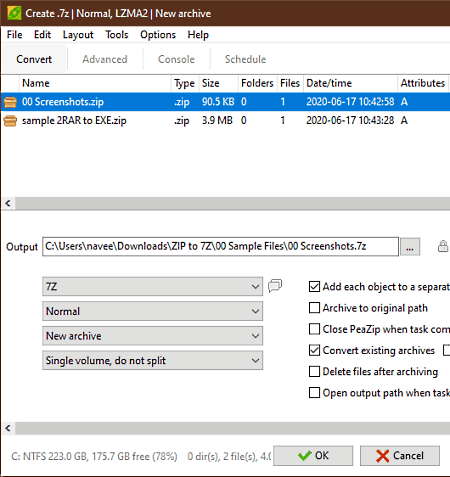Click file list scrollbar left arrow
The image size is (450, 477).
tap(8, 203)
